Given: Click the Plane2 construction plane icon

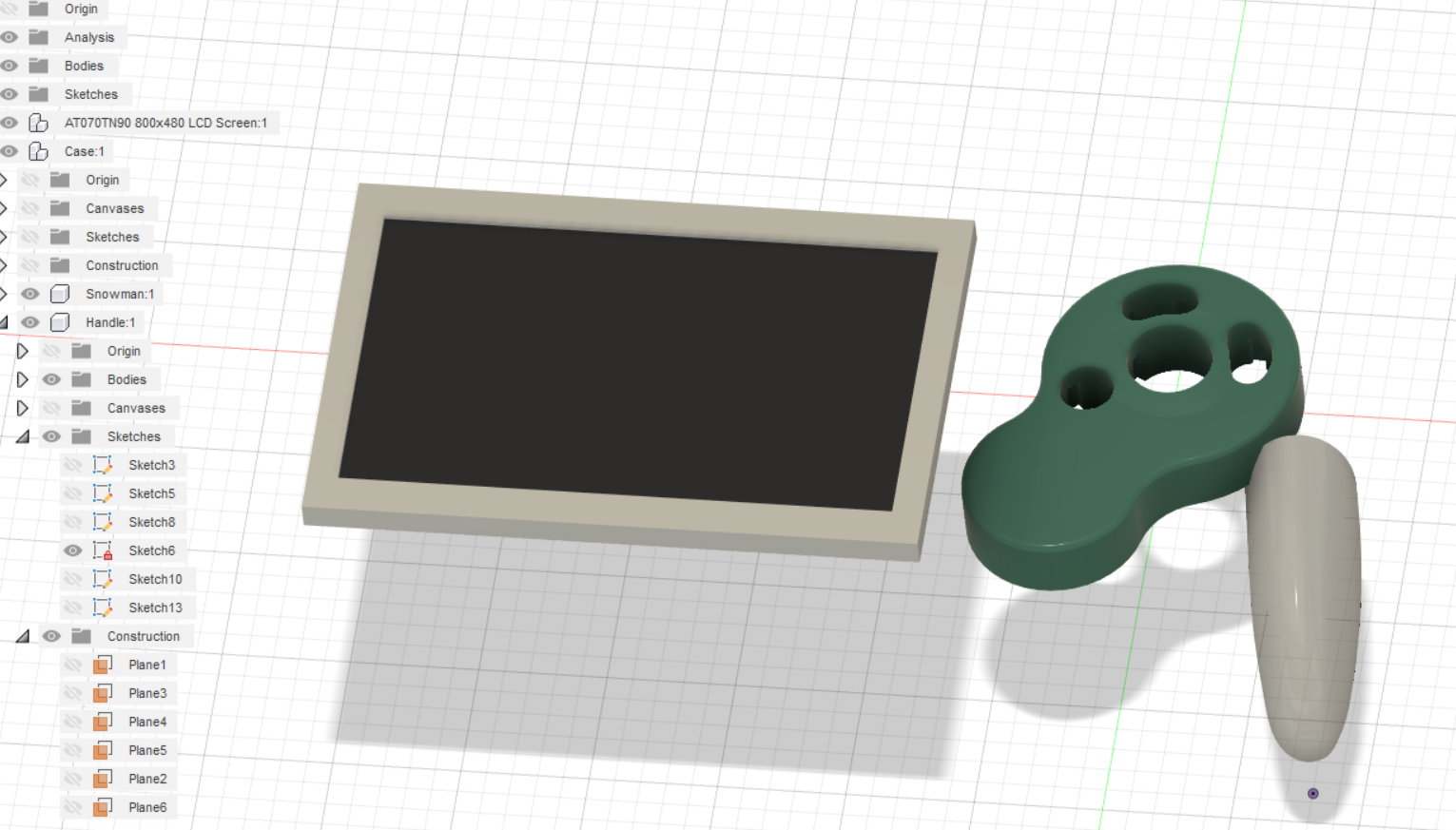Looking at the screenshot, I should 103,779.
